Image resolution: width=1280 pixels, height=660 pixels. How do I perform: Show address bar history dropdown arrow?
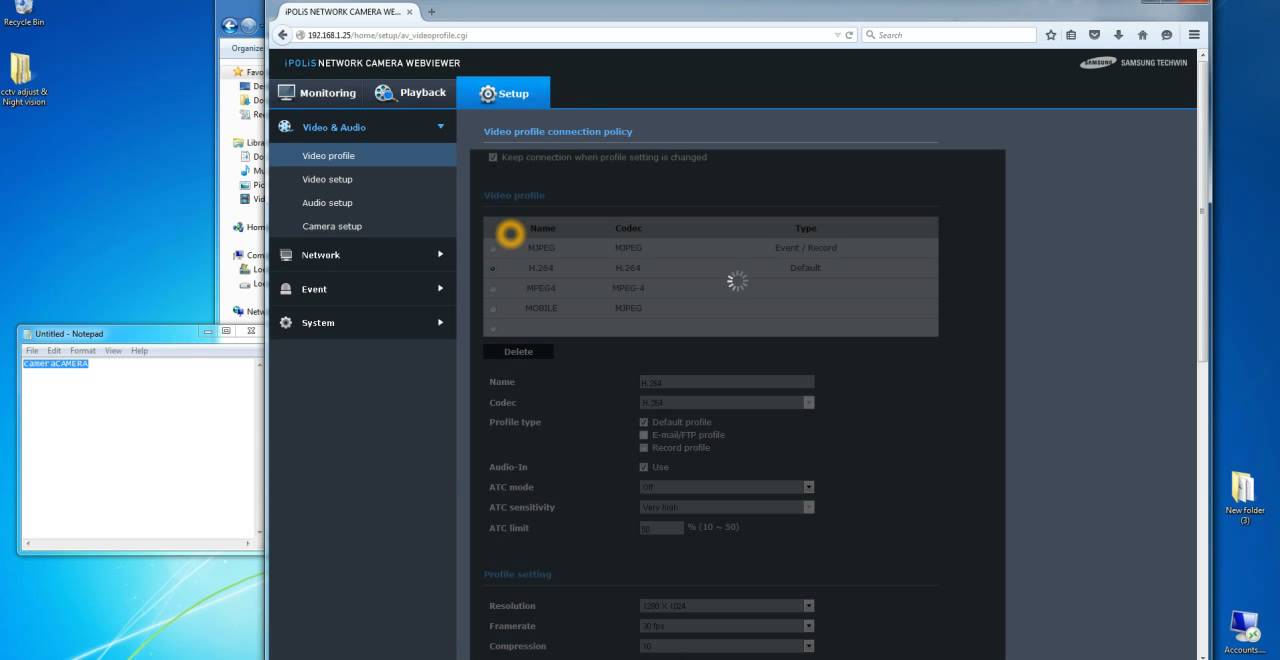tap(838, 35)
